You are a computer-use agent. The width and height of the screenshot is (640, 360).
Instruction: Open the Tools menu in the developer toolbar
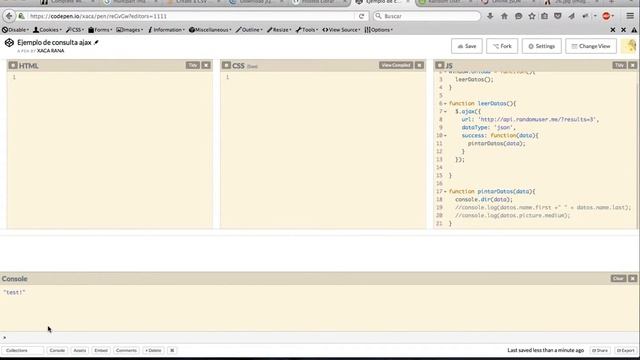pos(307,30)
